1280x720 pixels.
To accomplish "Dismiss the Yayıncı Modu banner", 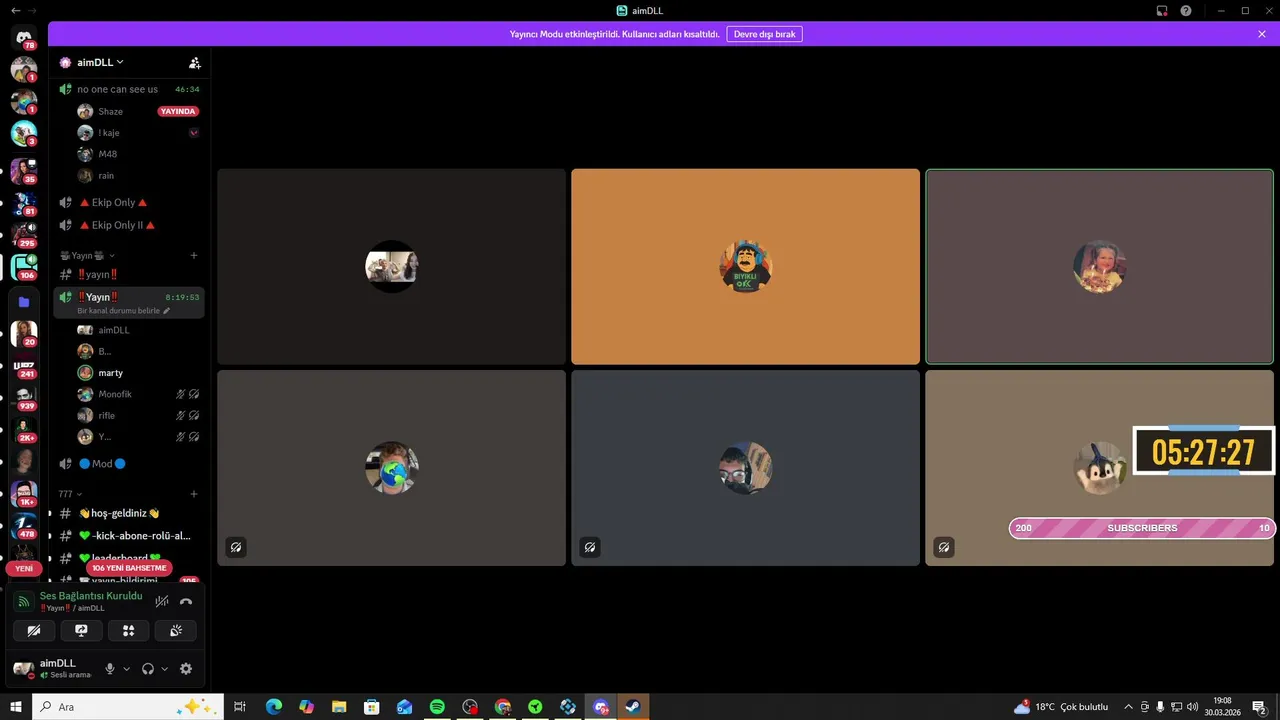I will (x=1262, y=34).
